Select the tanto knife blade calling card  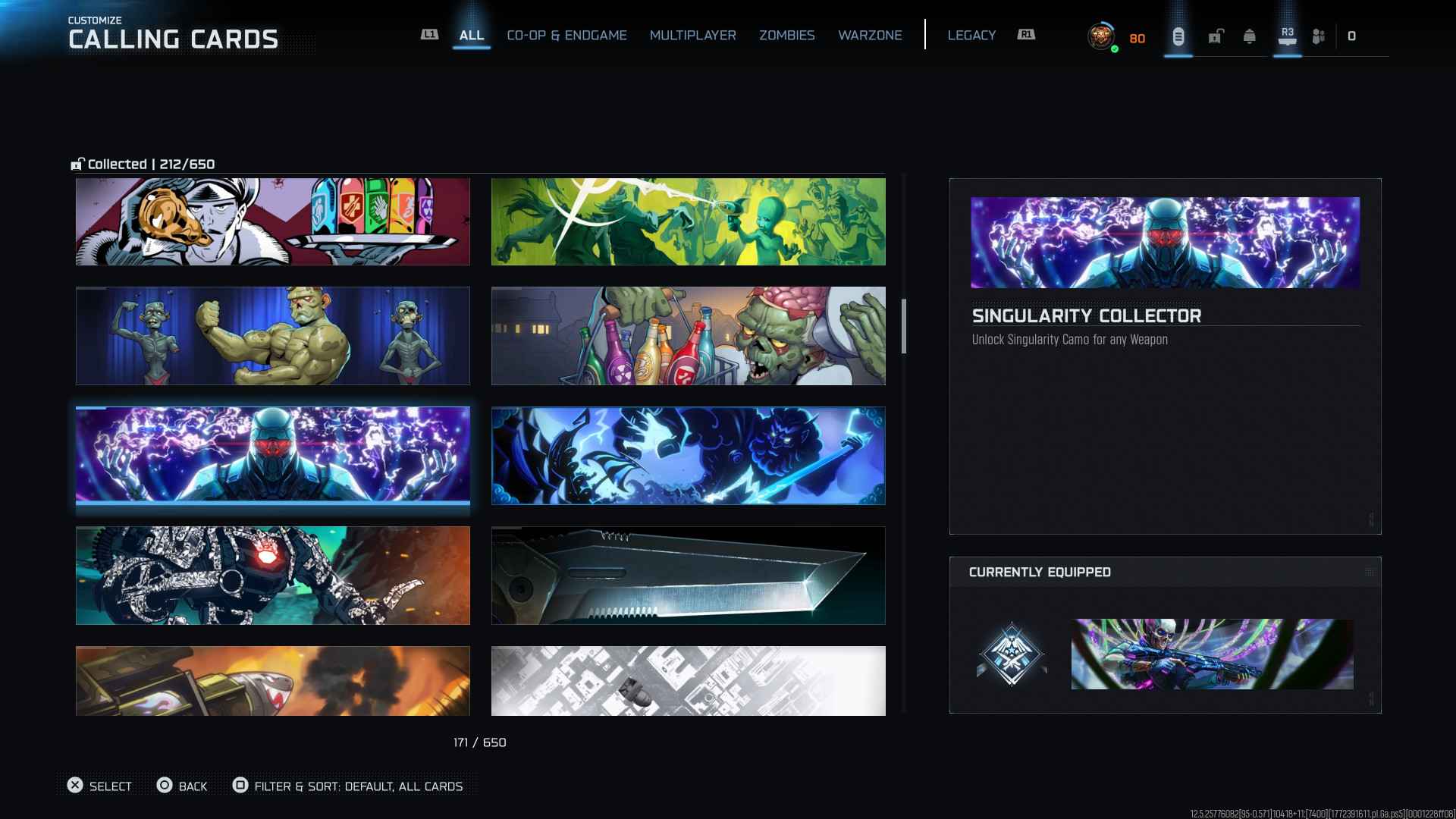[688, 576]
